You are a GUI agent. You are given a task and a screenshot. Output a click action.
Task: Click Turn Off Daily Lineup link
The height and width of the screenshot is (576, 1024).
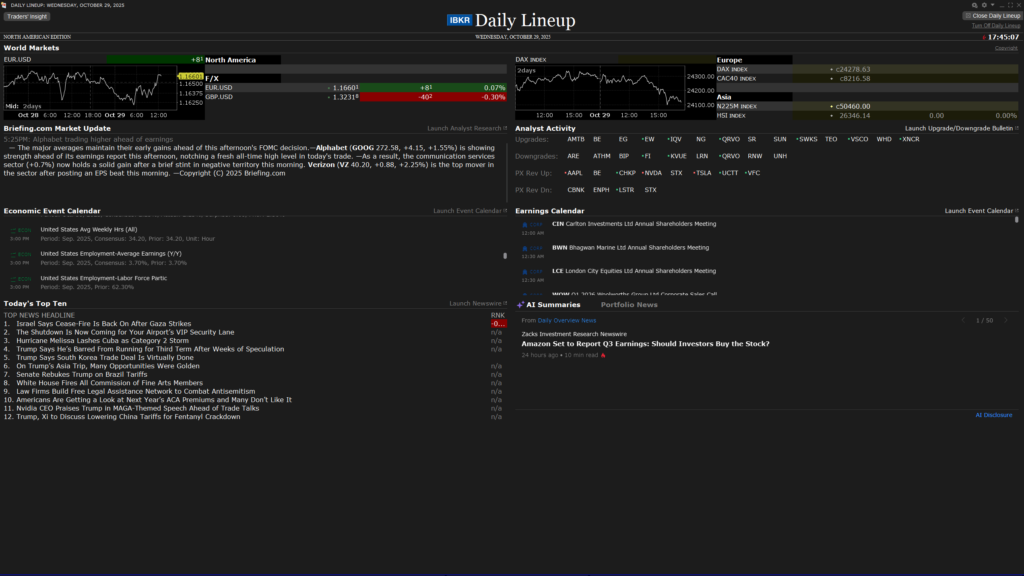[x=995, y=25]
